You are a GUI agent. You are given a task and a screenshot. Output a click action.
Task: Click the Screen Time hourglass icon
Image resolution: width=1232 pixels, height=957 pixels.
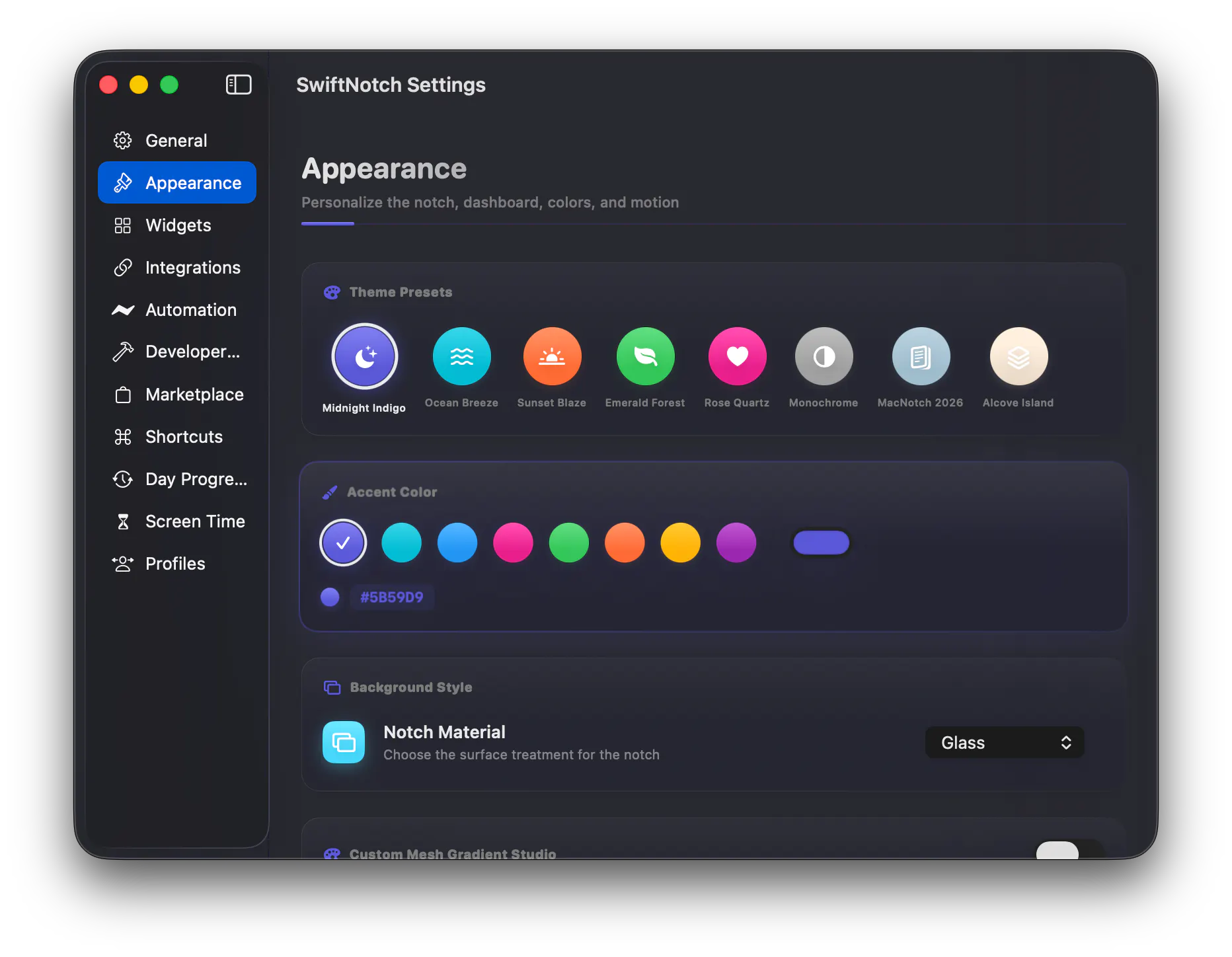coord(123,521)
